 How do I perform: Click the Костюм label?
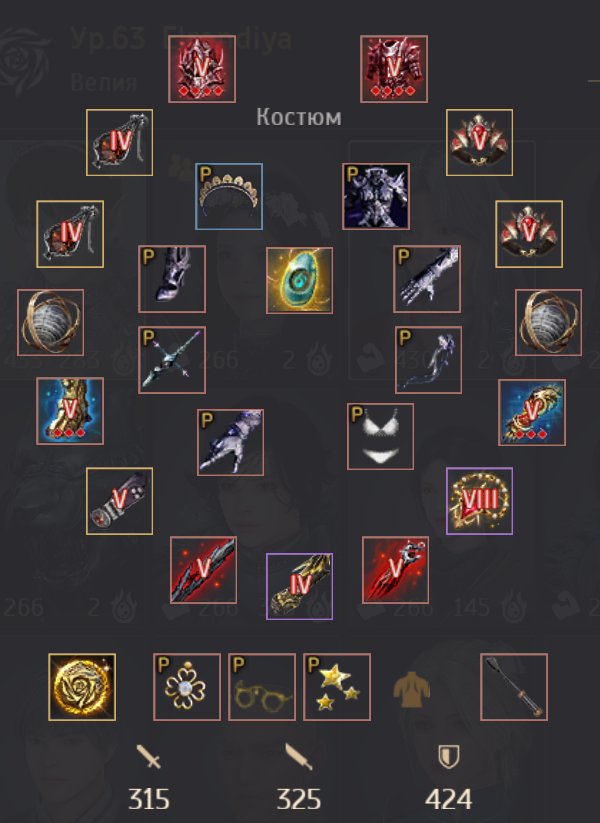tap(299, 117)
